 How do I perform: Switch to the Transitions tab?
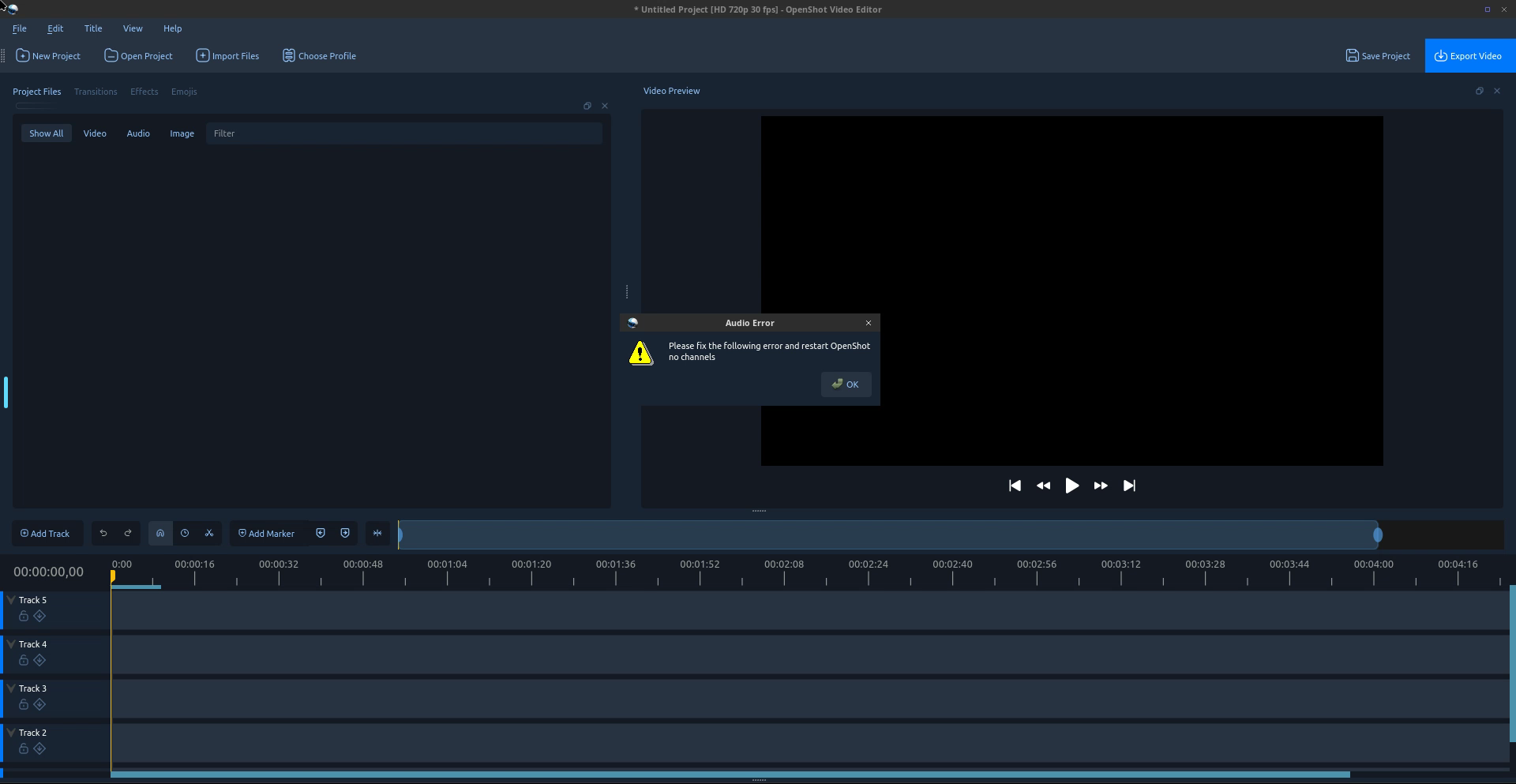pyautogui.click(x=96, y=92)
